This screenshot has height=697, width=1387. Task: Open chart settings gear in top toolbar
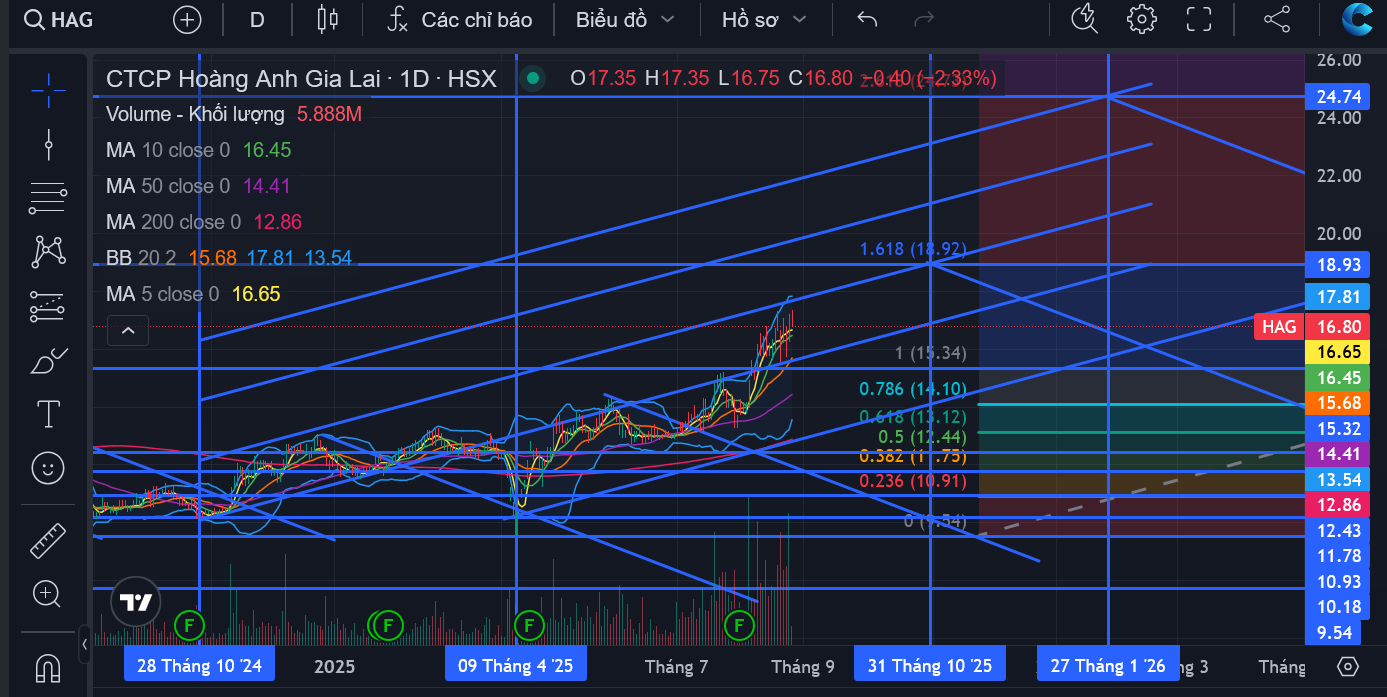coord(1141,19)
